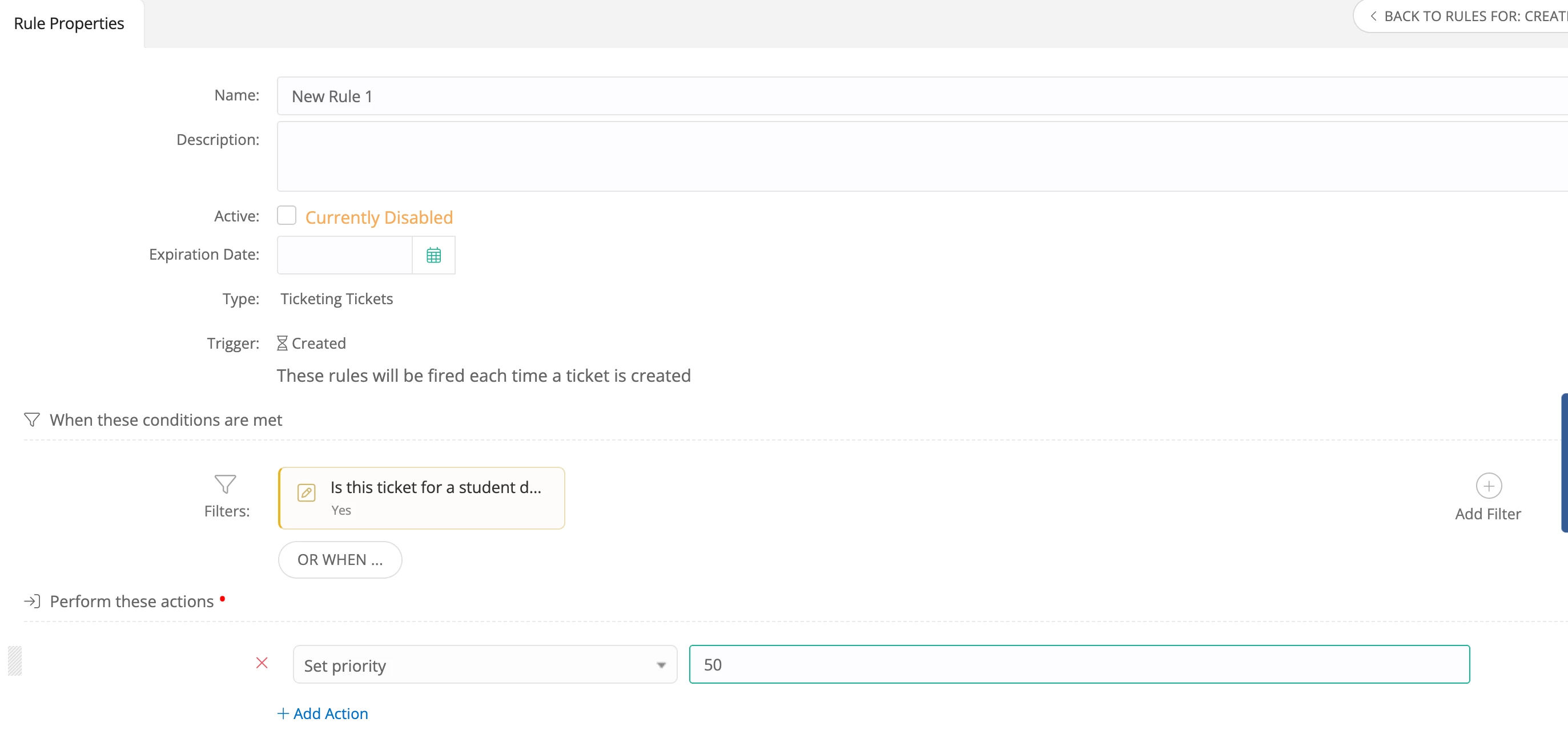The image size is (1568, 751).
Task: Click the rule Name input field
Action: pos(913,96)
